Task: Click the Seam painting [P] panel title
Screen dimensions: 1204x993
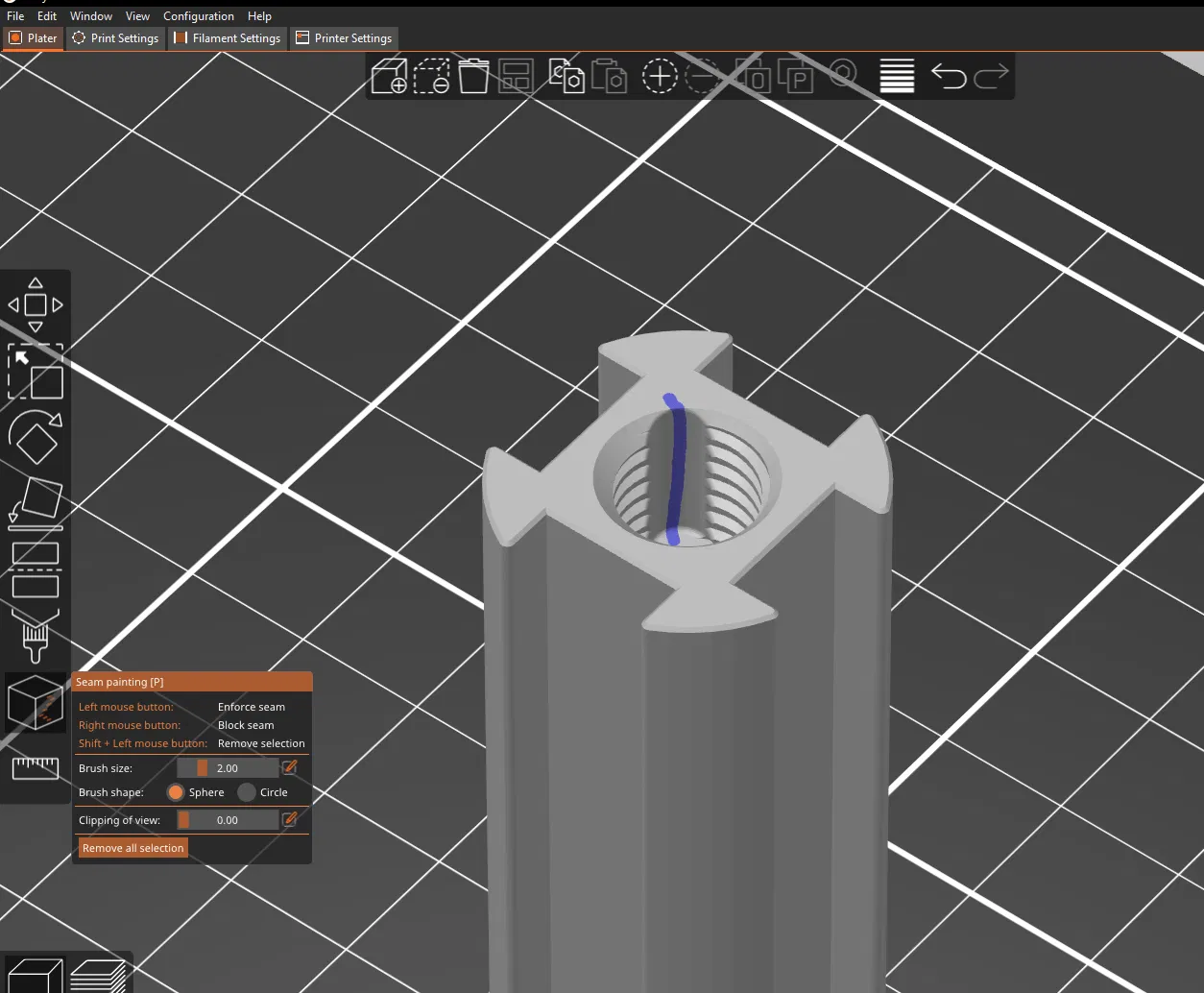Action: tap(120, 682)
